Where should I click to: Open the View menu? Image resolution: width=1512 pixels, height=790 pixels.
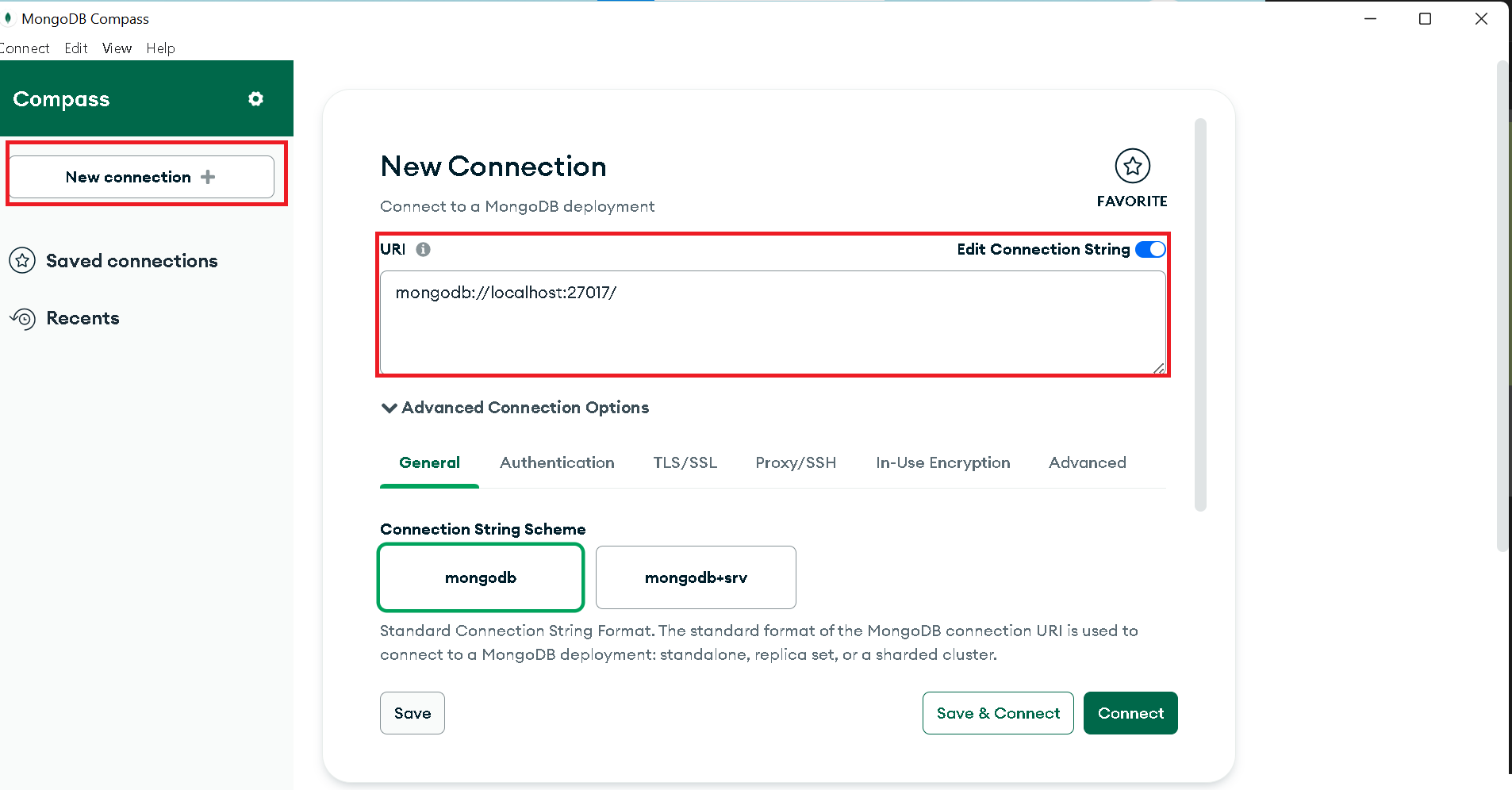117,48
